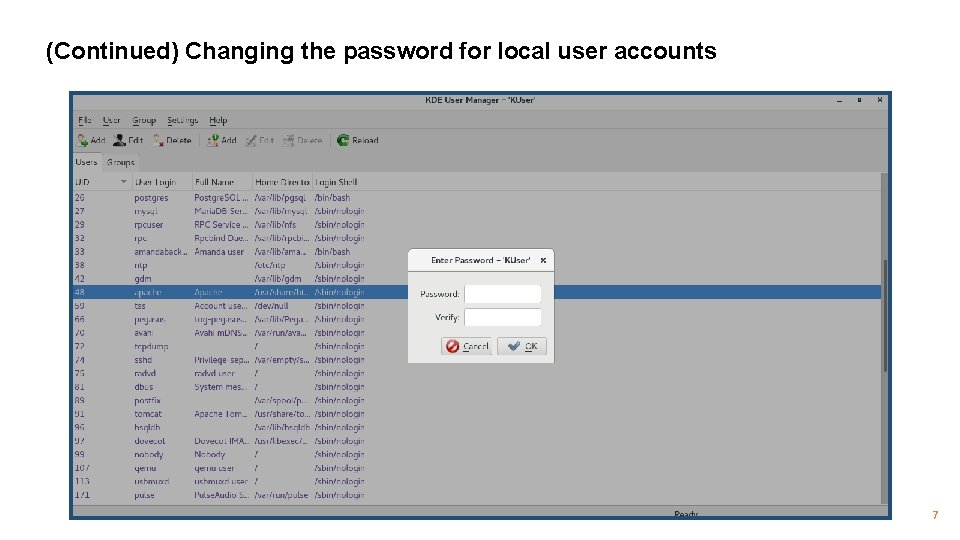Click the /var/lib/nfs home directory cell
The image size is (960, 540).
pyautogui.click(x=276, y=225)
